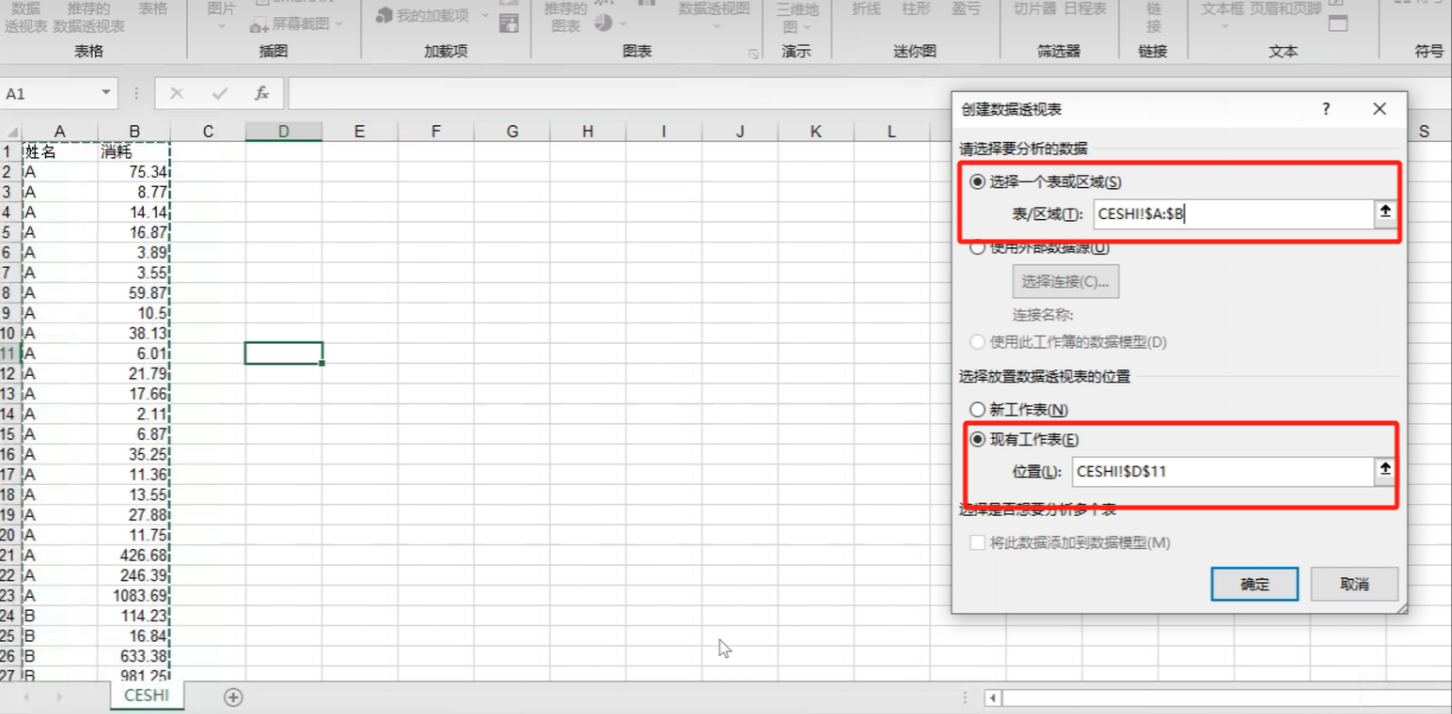Click cell with value 1083.69
1452x714 pixels.
point(134,595)
